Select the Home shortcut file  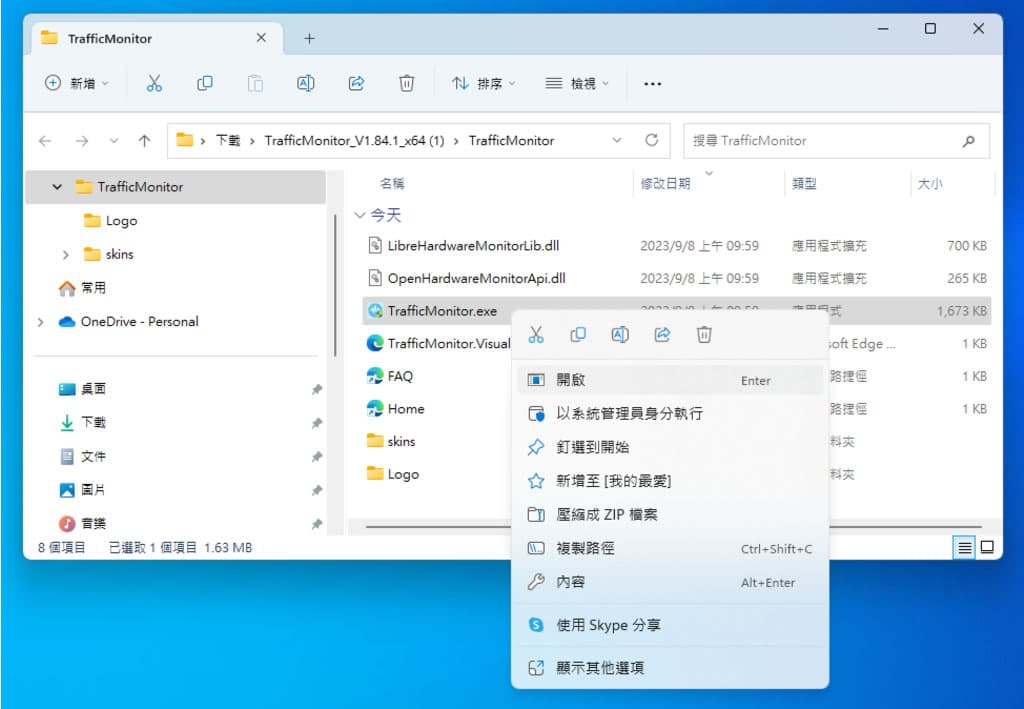(x=396, y=409)
